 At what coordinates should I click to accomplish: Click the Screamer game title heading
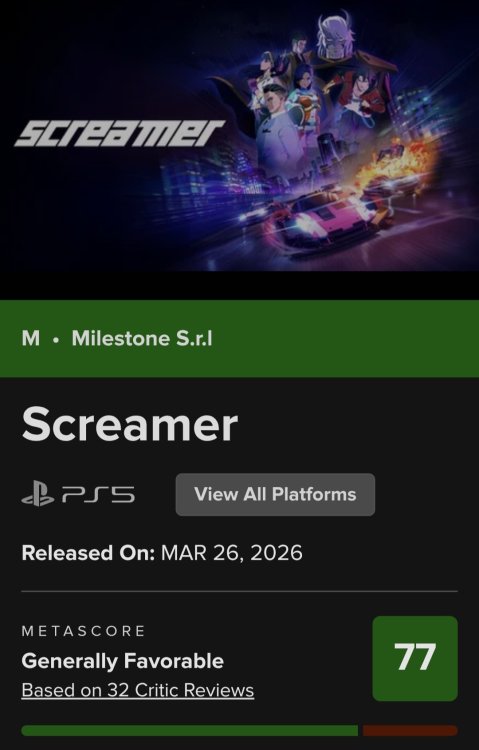click(130, 424)
